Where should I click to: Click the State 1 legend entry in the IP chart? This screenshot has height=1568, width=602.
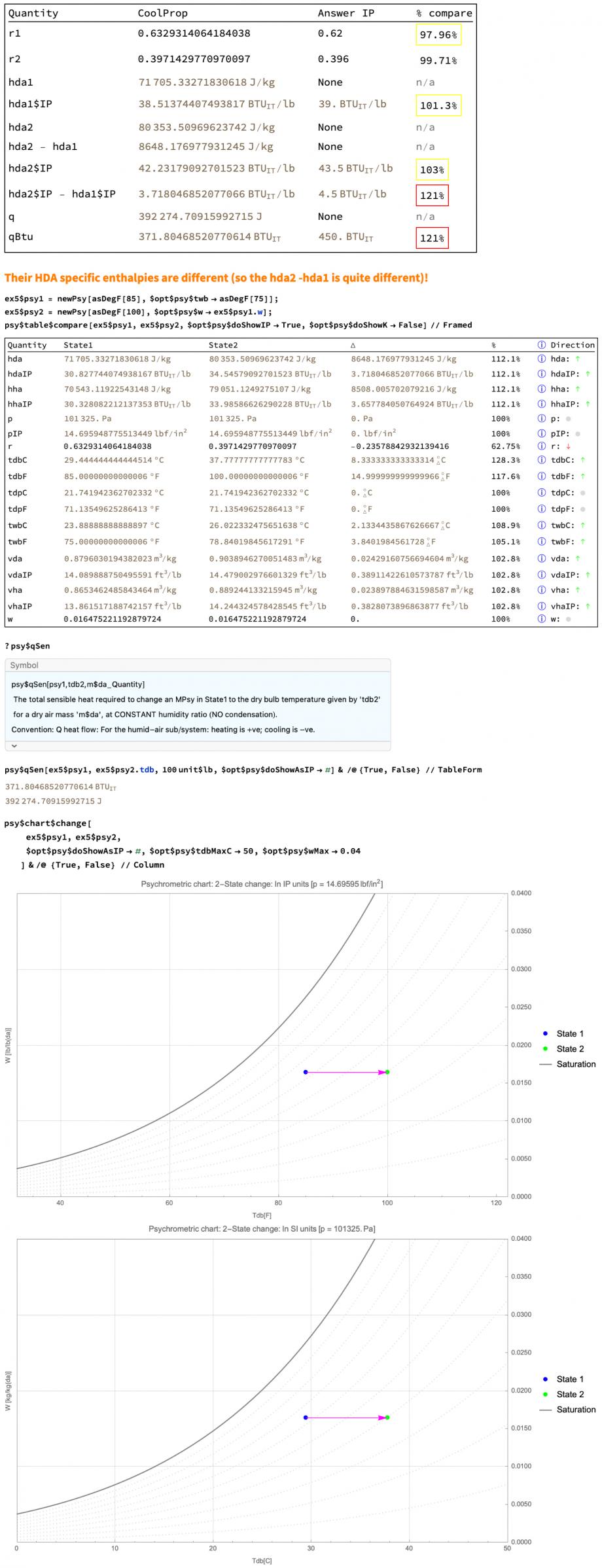pyautogui.click(x=569, y=1034)
